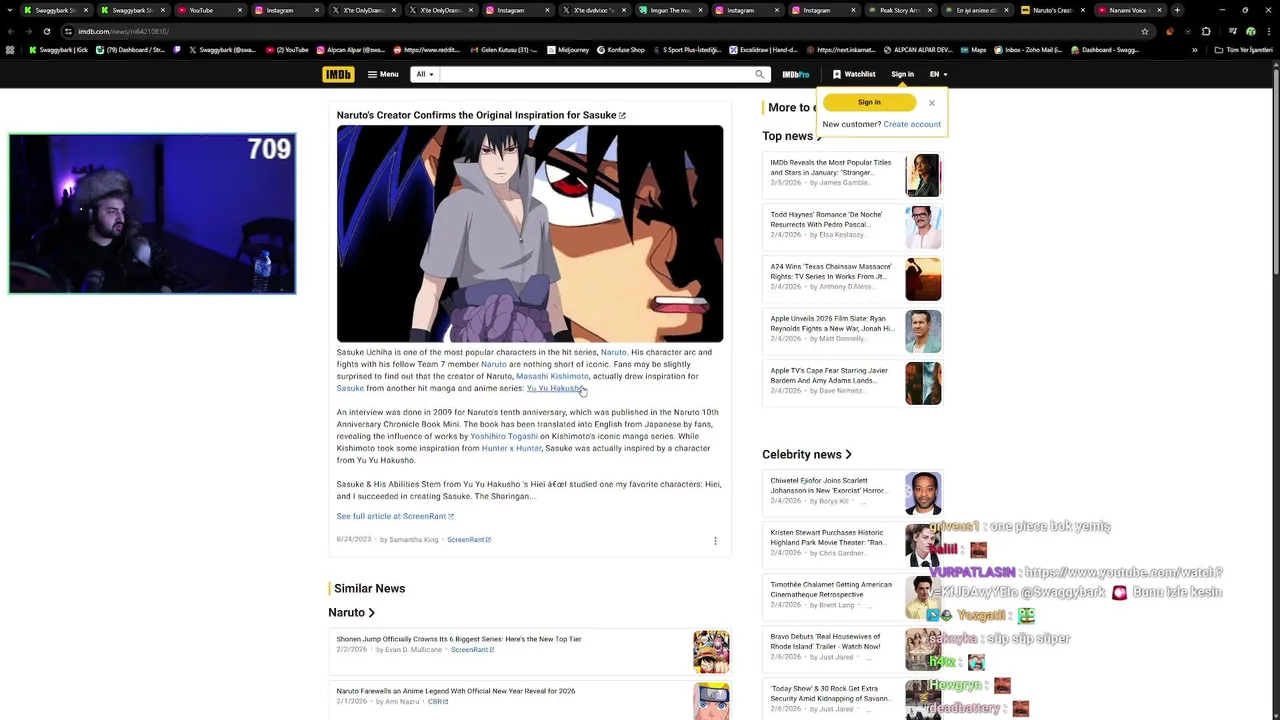Screen dimensions: 1280x720
Task: Switch to the Peak Story Arcs tab
Action: (899, 10)
